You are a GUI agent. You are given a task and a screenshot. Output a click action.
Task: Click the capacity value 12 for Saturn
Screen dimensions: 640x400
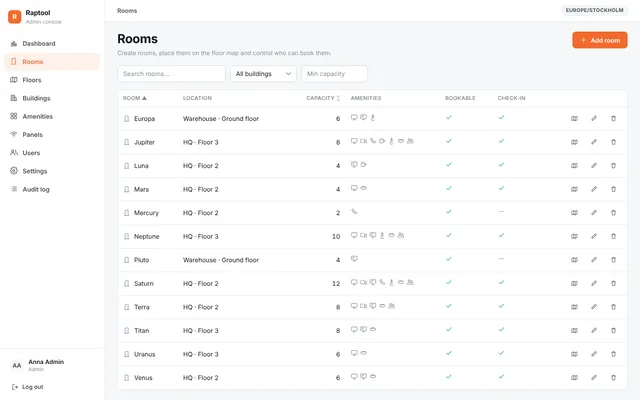(336, 284)
